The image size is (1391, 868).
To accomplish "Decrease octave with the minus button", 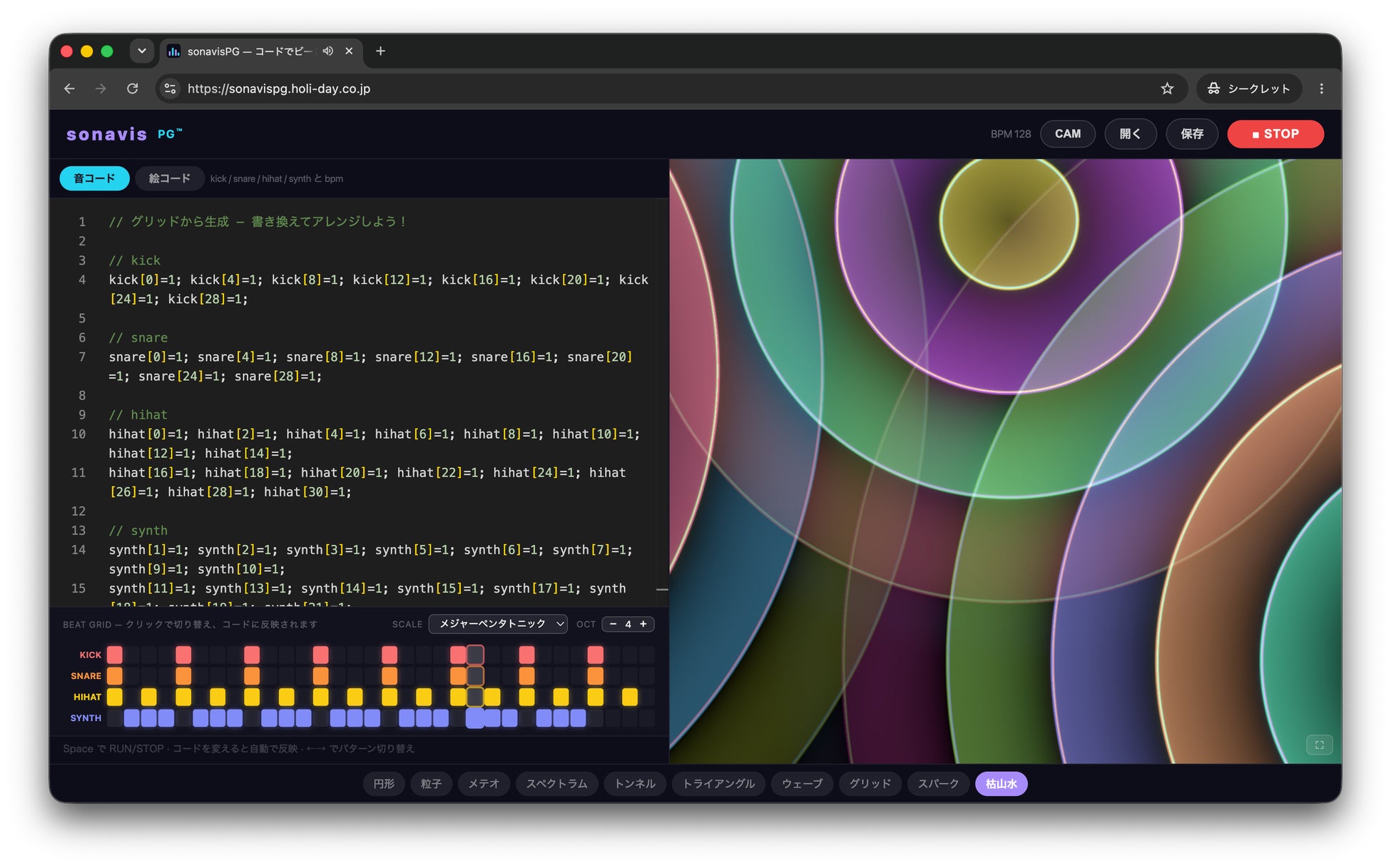I will pyautogui.click(x=613, y=624).
